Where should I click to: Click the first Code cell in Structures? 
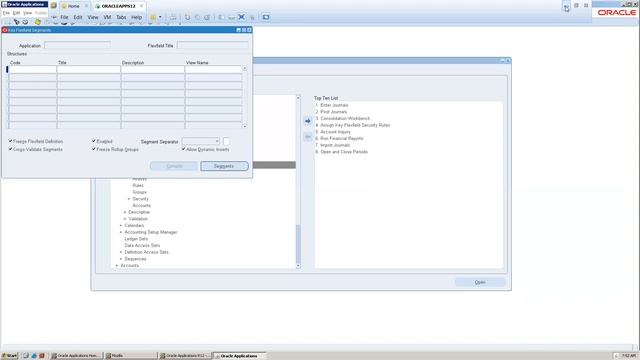pos(32,69)
